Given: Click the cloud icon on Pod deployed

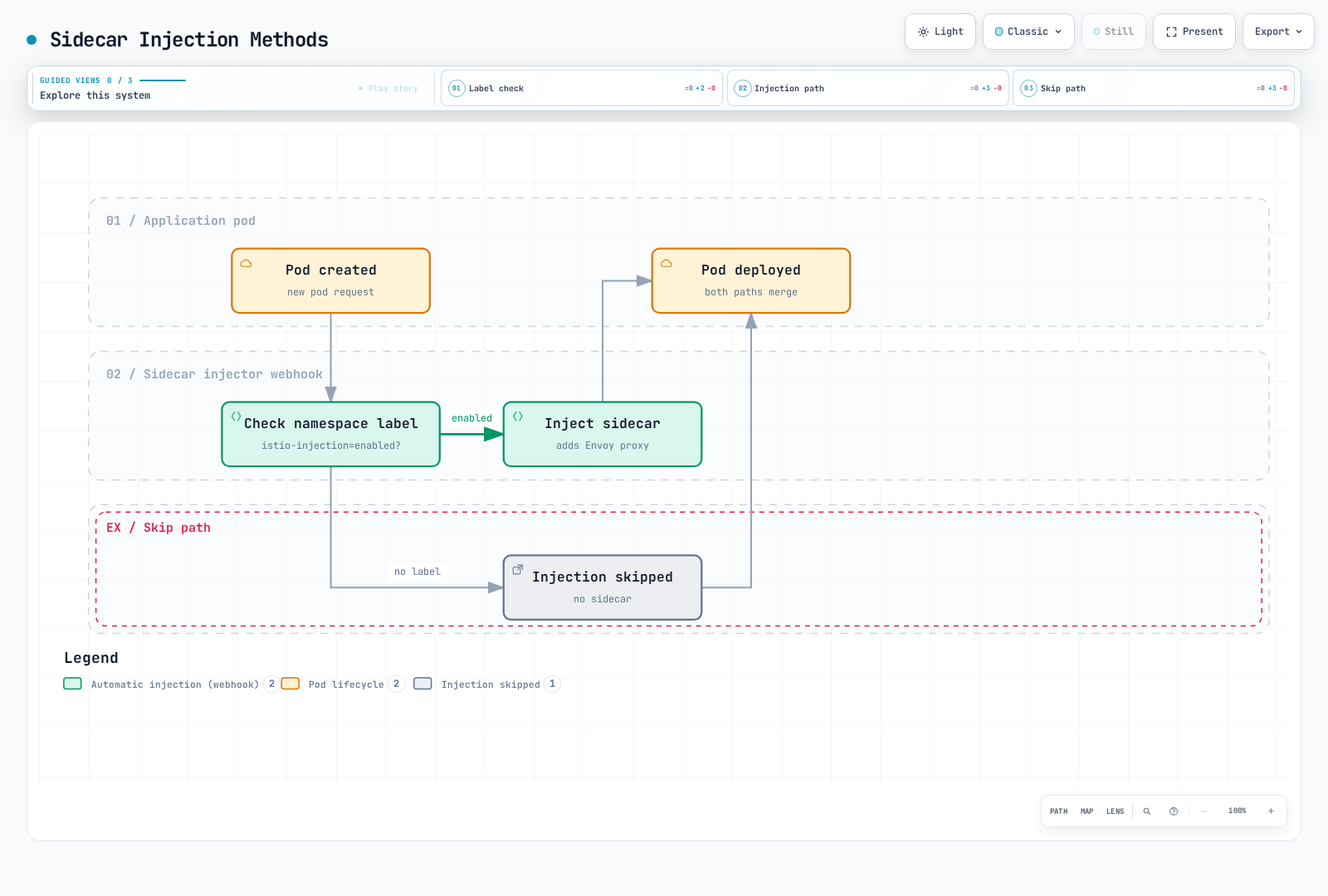Looking at the screenshot, I should coord(666,263).
